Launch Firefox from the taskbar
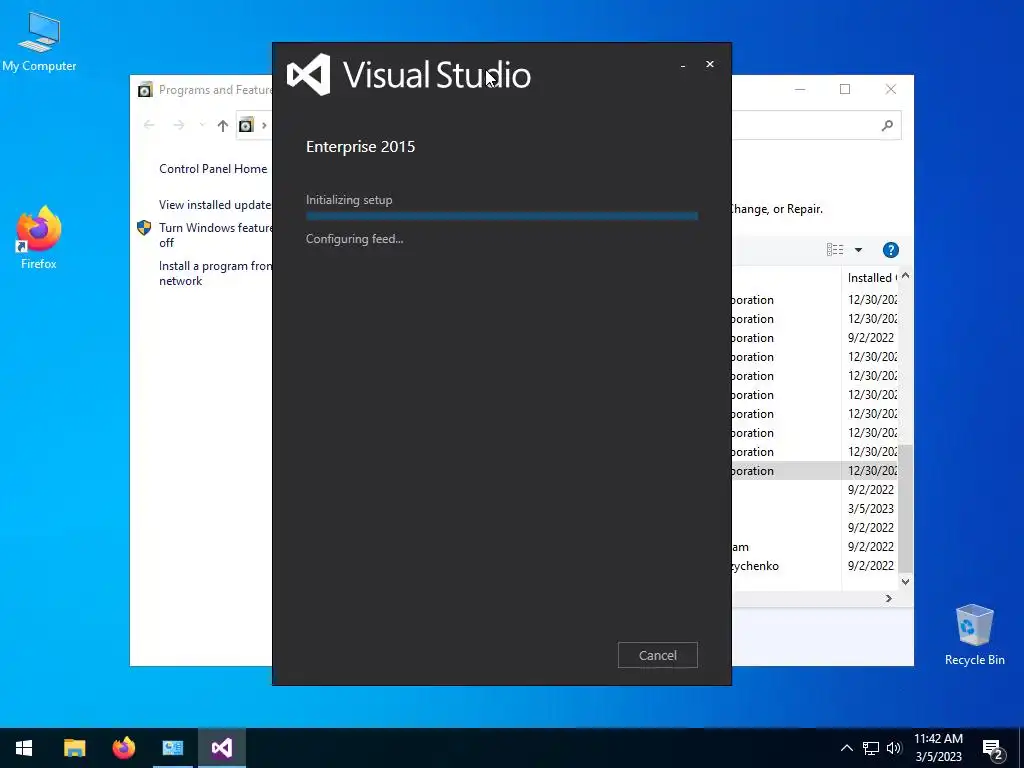 coord(123,748)
